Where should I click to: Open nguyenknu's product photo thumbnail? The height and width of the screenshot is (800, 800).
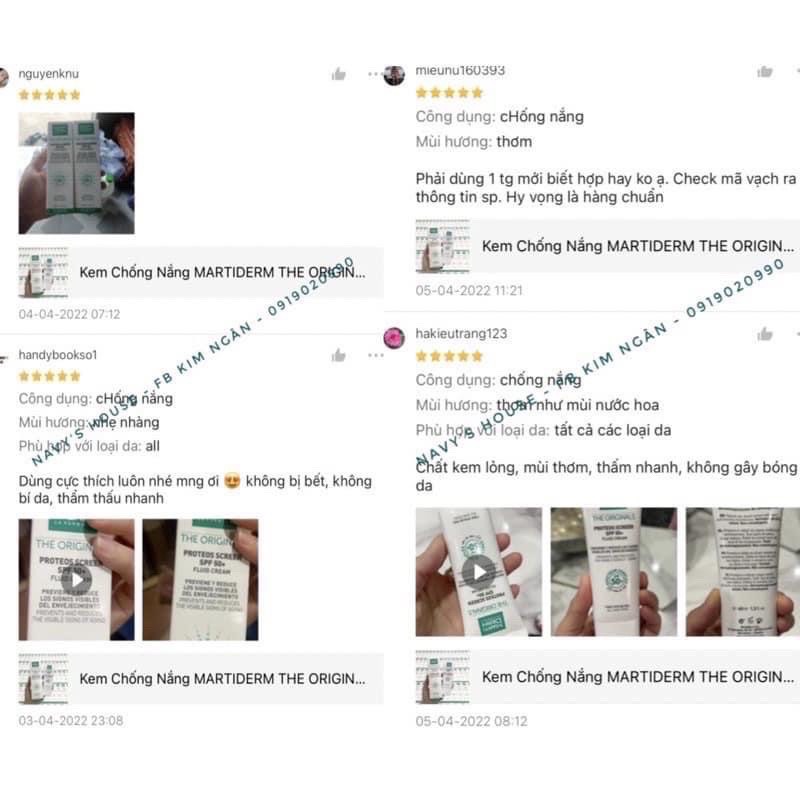[77, 173]
